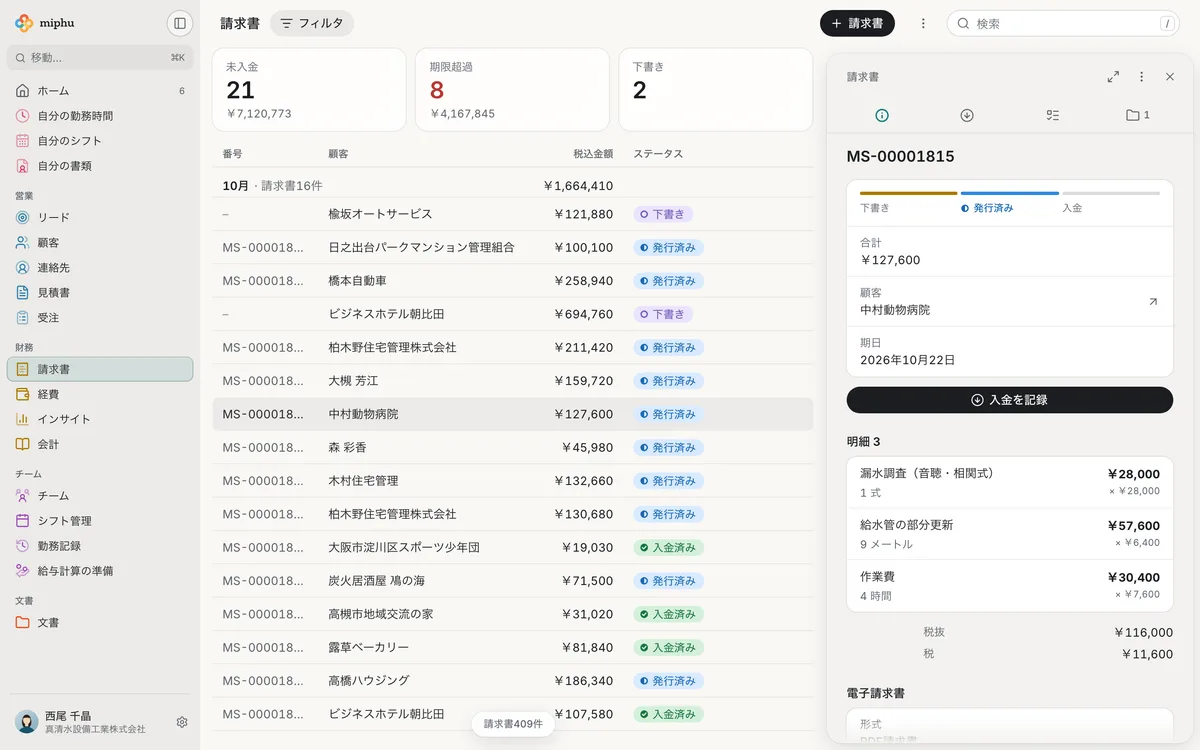Click the calendar icon for 自分のシフト
Viewport: 1200px width, 750px height.
pyautogui.click(x=23, y=141)
